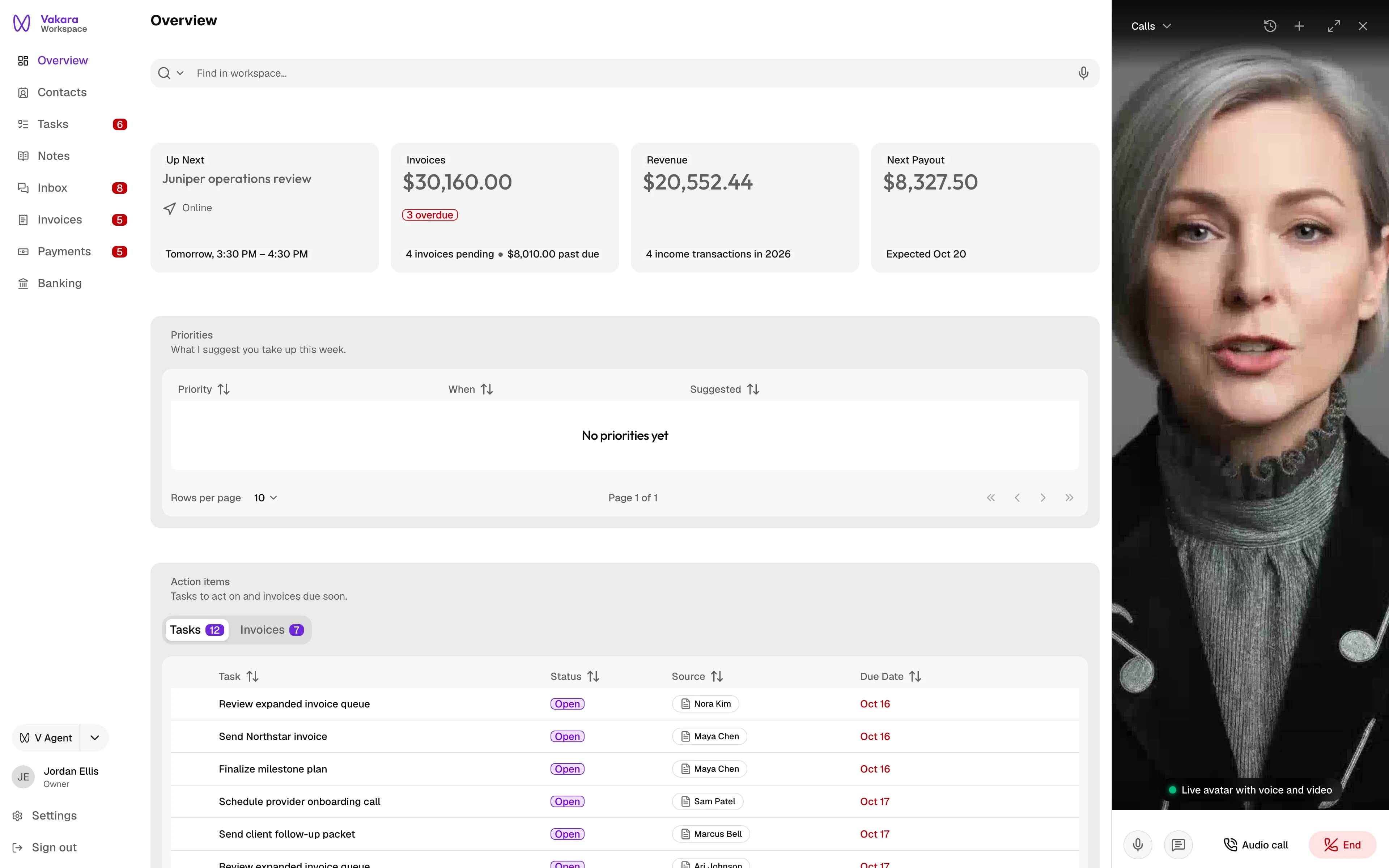
Task: Click the Settings gear in sidebar
Action: 18,816
